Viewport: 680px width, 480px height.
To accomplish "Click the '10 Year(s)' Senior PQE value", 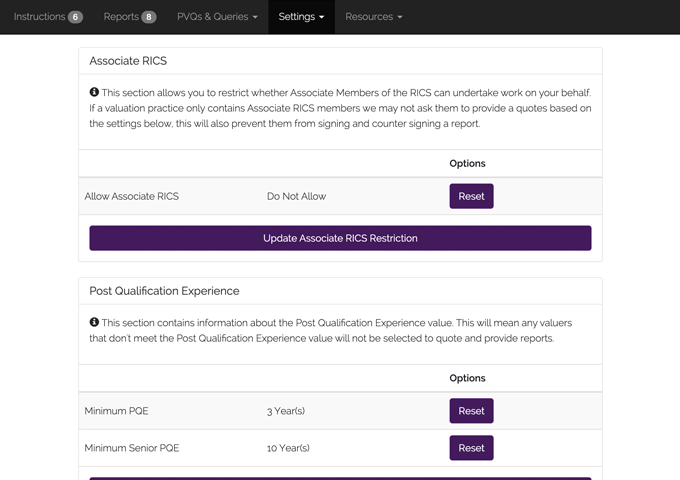I will coord(288,448).
